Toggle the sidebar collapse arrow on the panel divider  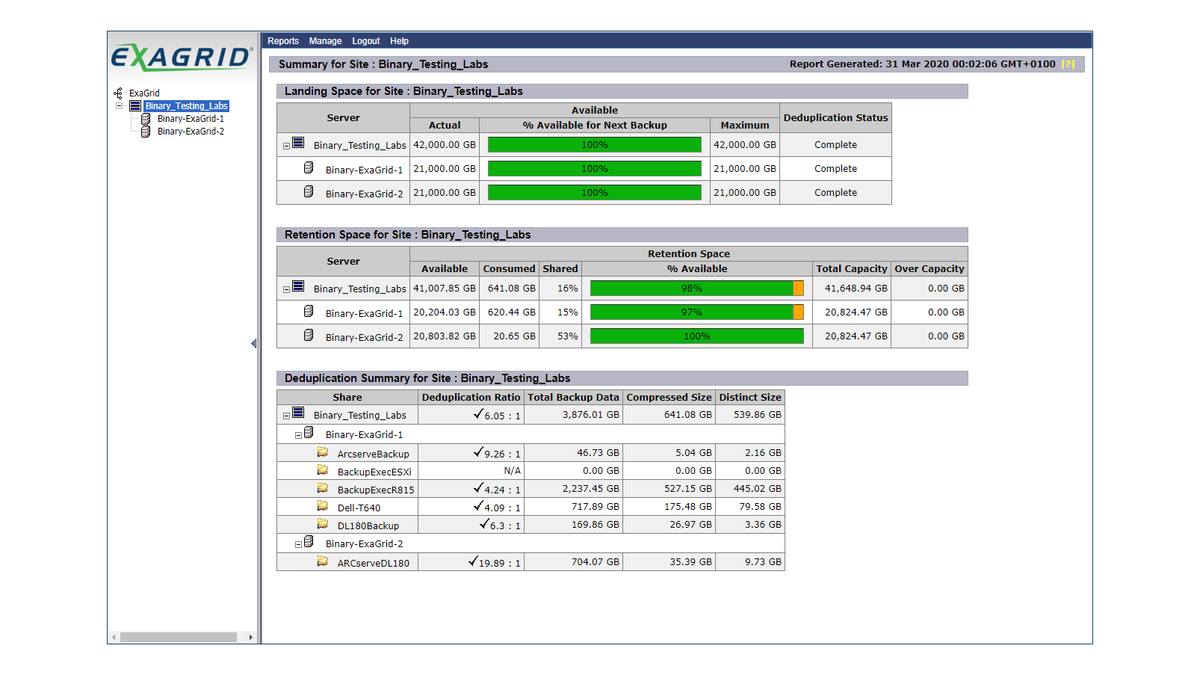(253, 342)
